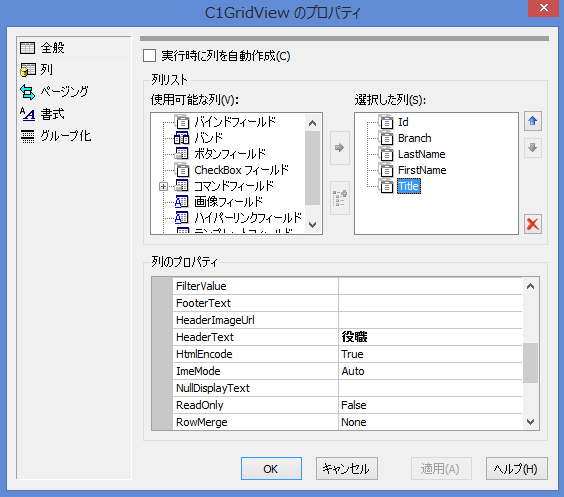The height and width of the screenshot is (497, 564).
Task: Click the グループ化 rows icon in sidebar
Action: pyautogui.click(x=28, y=136)
